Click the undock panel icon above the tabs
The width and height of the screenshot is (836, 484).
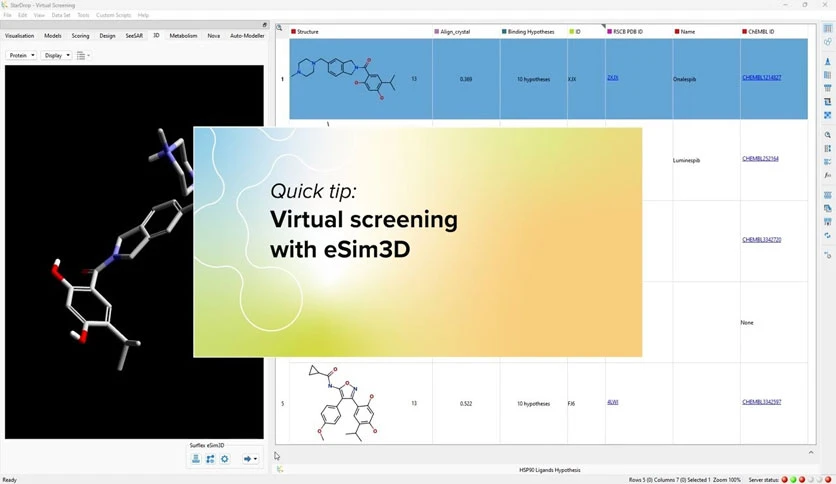pyautogui.click(x=264, y=25)
